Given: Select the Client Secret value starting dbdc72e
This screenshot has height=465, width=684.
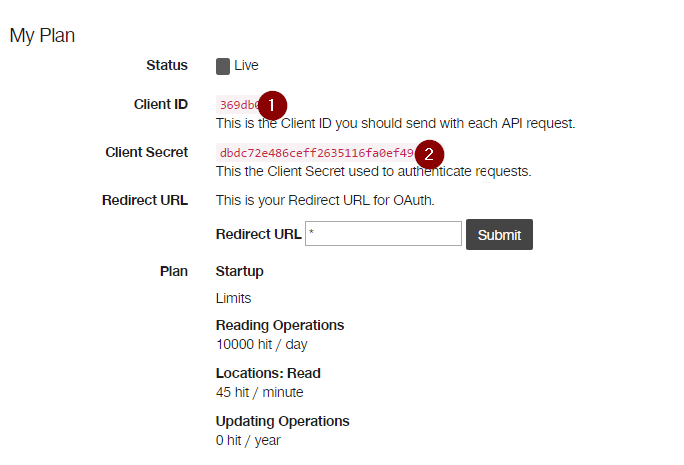Looking at the screenshot, I should (315, 153).
